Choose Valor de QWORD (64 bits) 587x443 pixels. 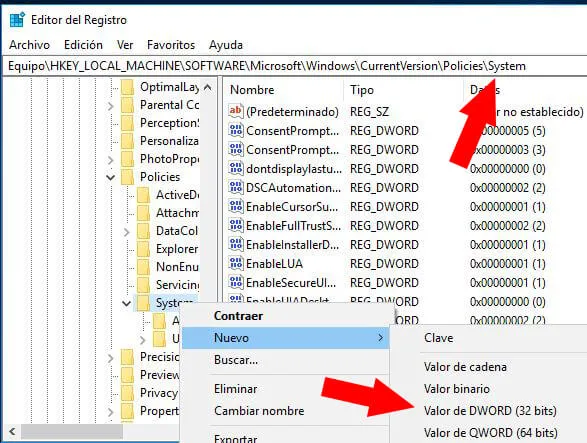(490, 433)
